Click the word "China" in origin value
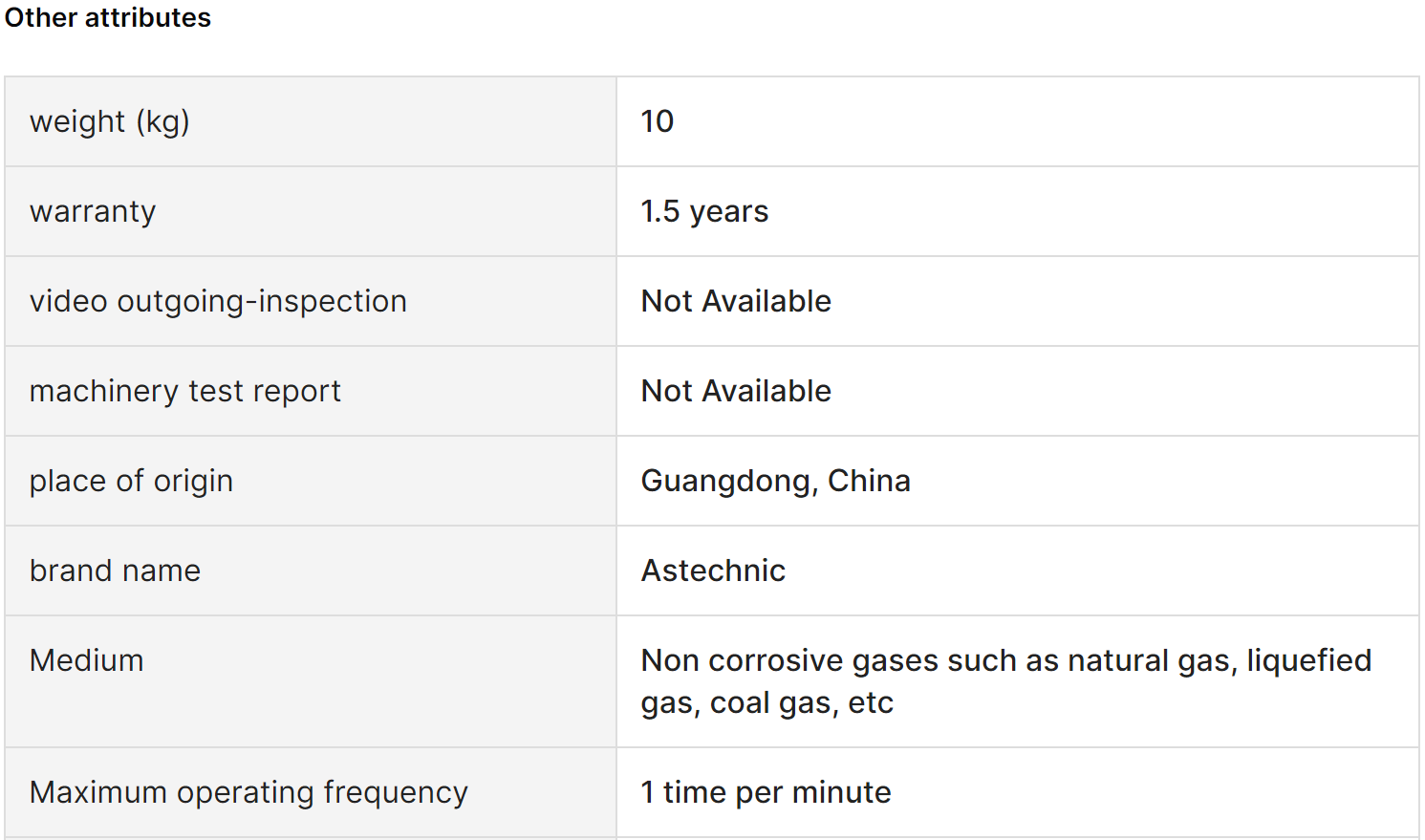Image resolution: width=1425 pixels, height=840 pixels. coord(869,482)
